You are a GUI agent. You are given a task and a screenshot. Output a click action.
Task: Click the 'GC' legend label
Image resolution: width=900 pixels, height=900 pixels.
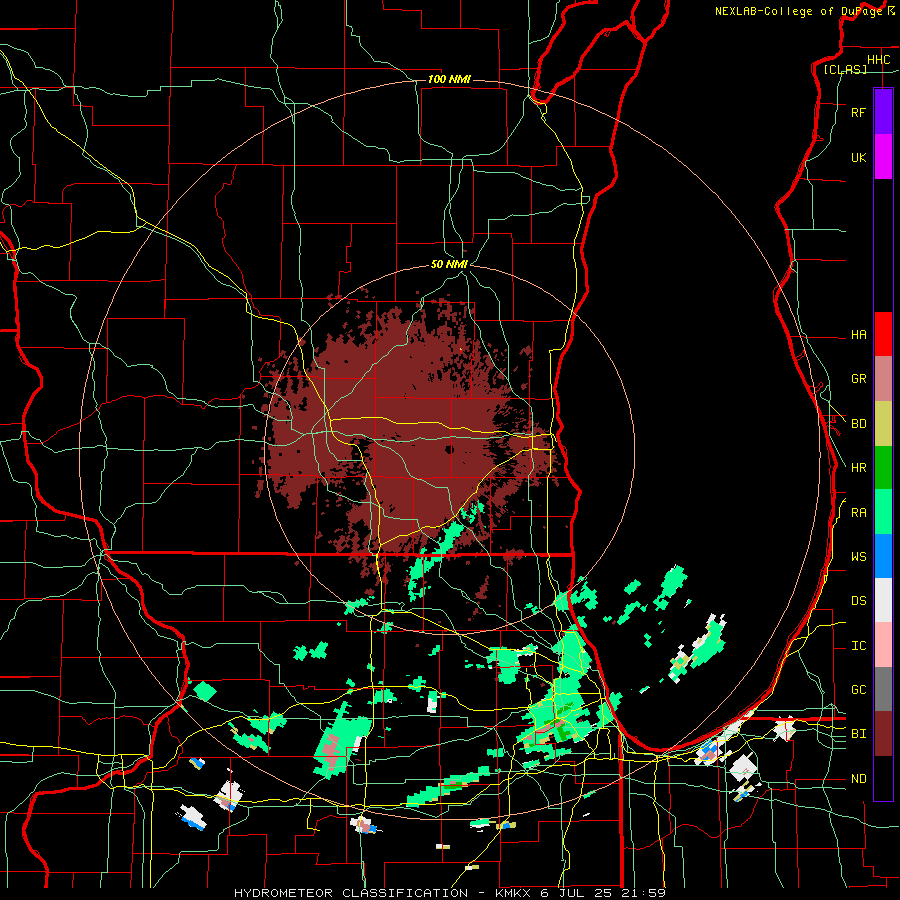858,690
